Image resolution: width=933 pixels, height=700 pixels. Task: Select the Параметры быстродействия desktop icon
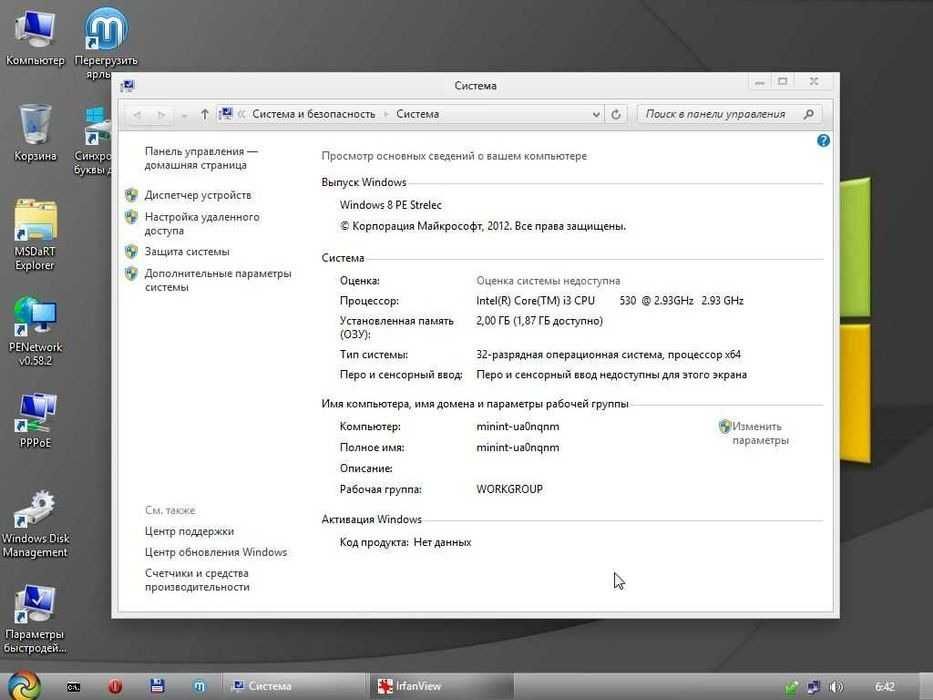pyautogui.click(x=35, y=619)
